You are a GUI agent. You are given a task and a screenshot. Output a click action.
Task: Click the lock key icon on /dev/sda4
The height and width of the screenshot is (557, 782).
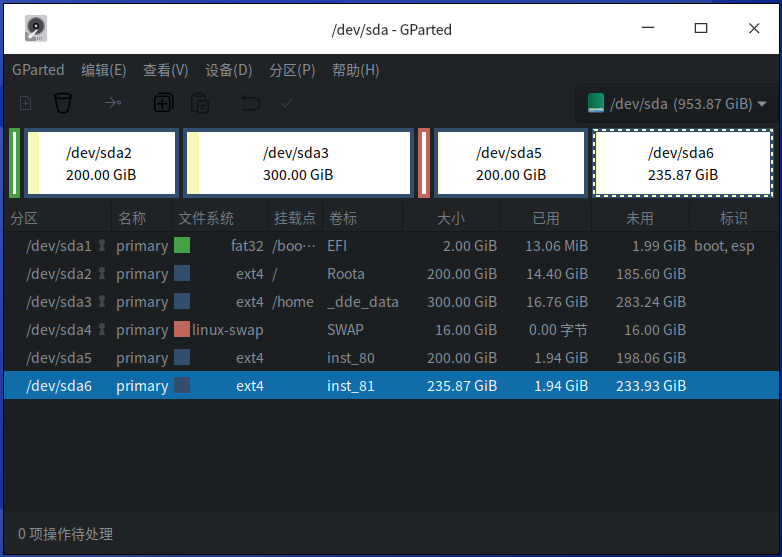102,329
